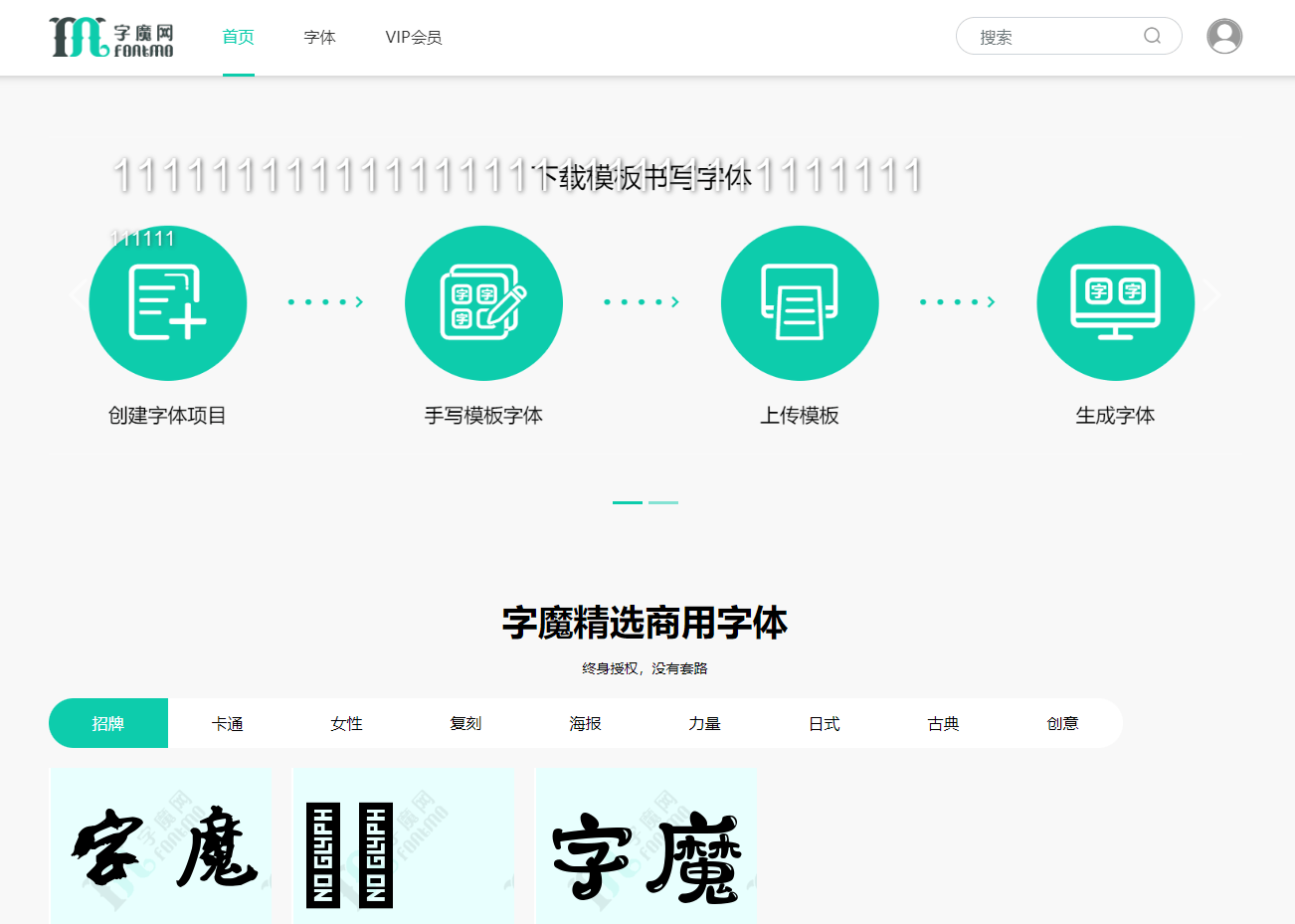Expand the 卡通 font category
This screenshot has height=924, width=1295.
click(x=227, y=723)
